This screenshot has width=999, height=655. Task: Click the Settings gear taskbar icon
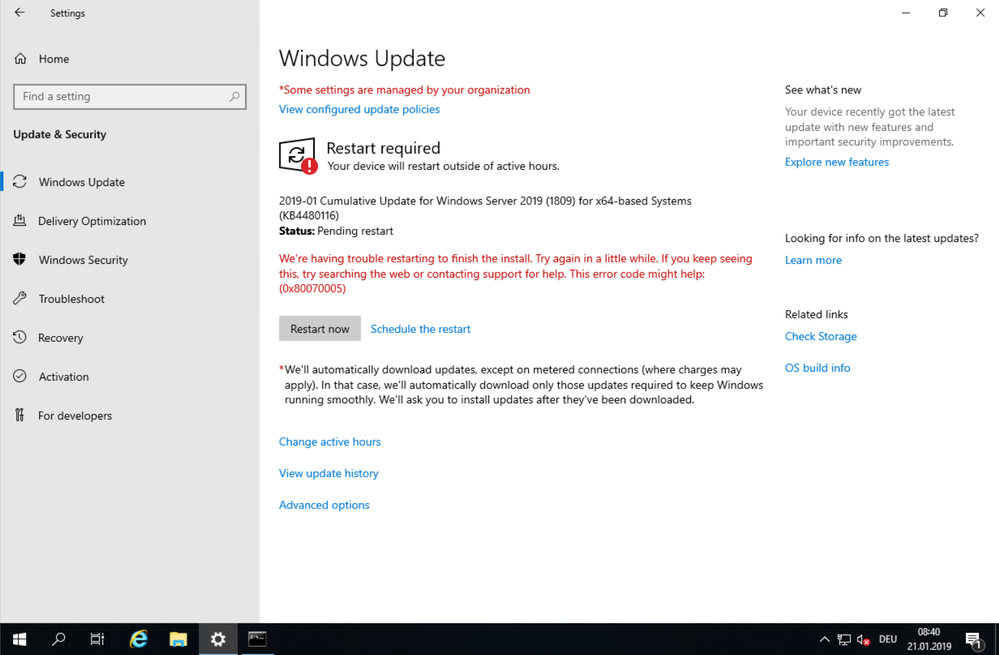coord(218,639)
